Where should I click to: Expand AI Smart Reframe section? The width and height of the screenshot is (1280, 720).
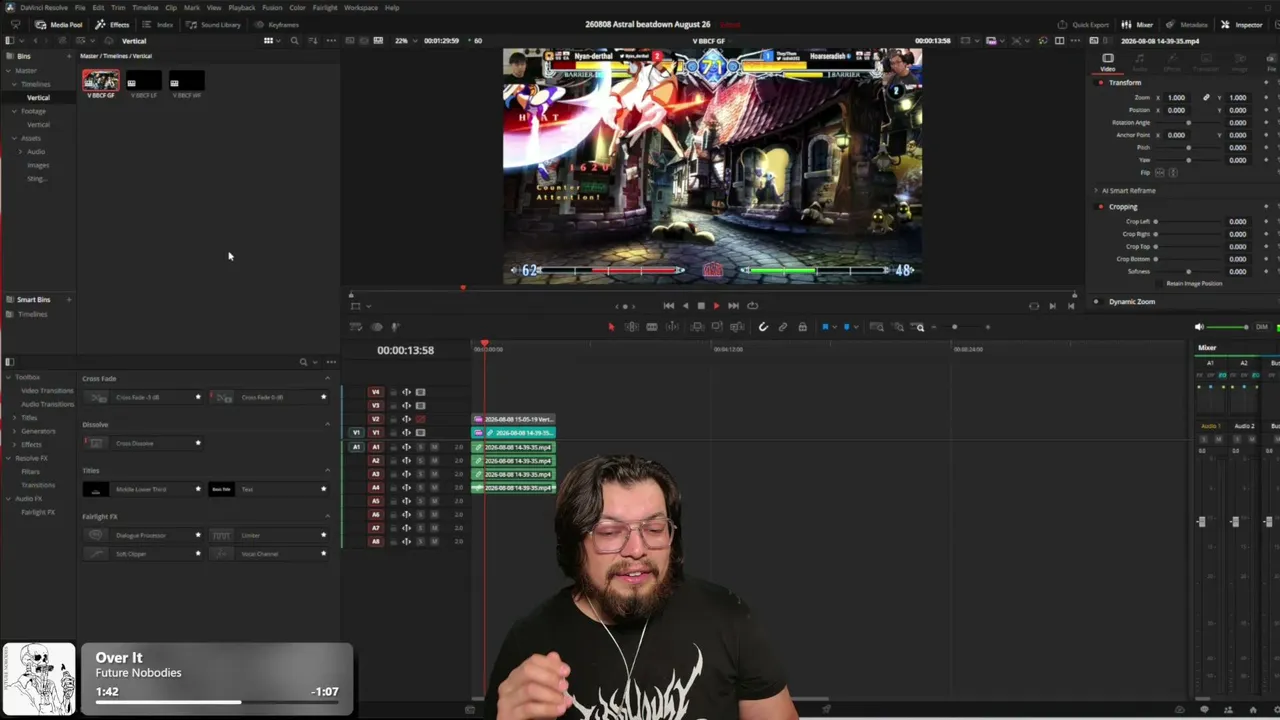pyautogui.click(x=1096, y=191)
